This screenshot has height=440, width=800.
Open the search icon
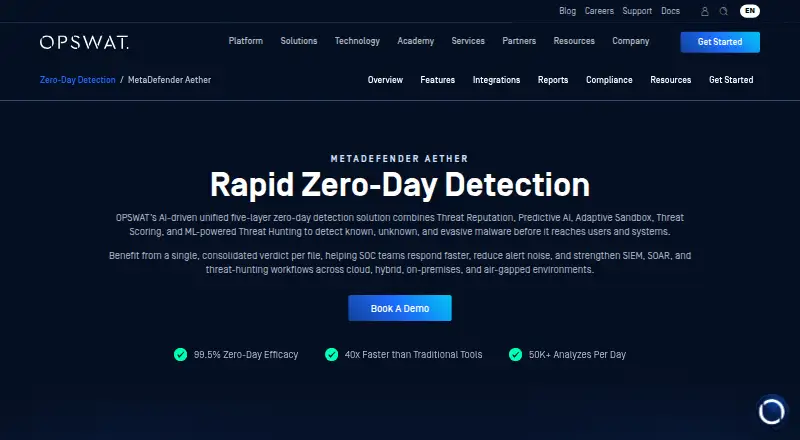(x=723, y=11)
